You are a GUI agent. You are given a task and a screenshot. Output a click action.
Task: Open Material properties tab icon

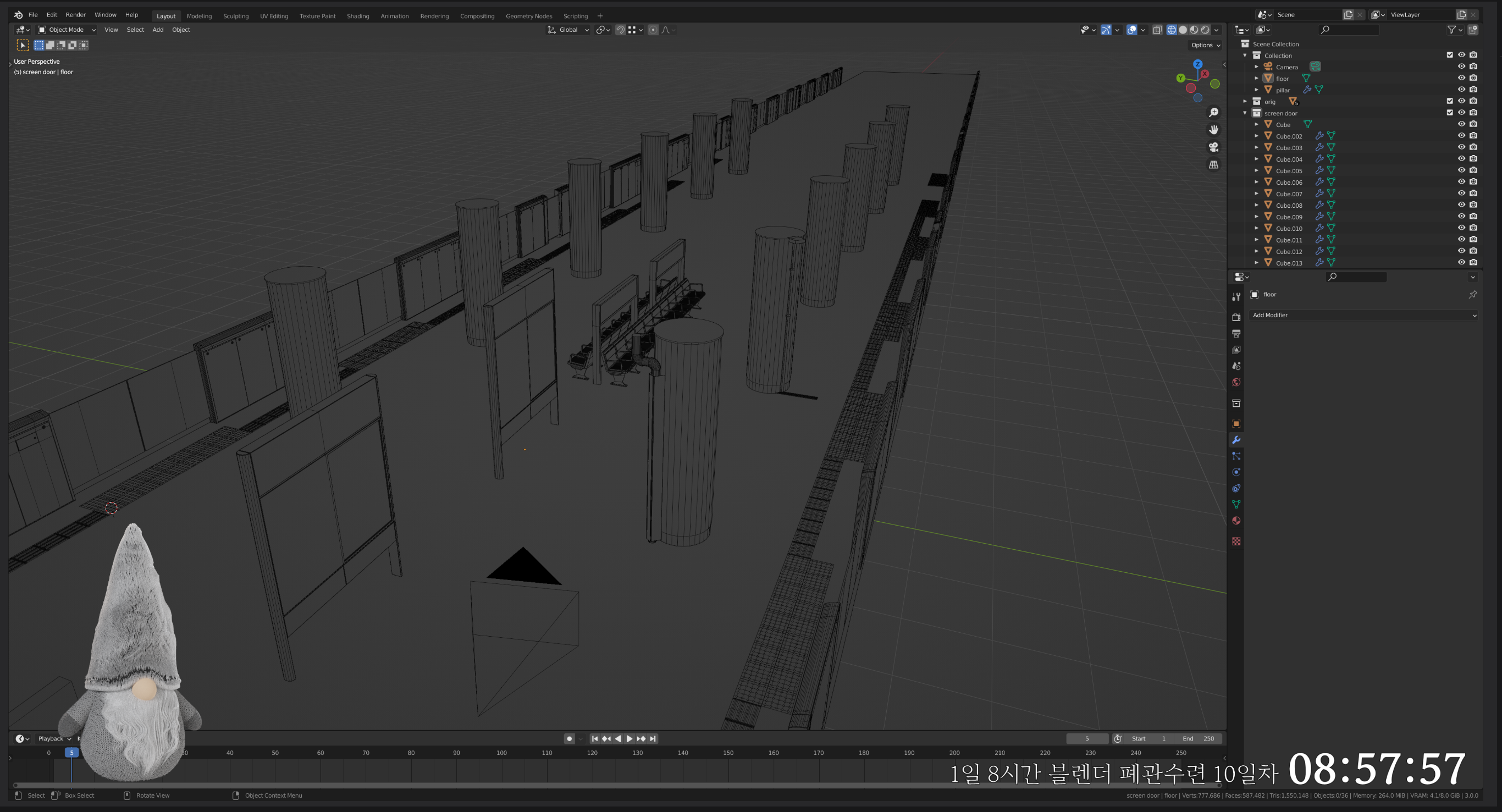pyautogui.click(x=1236, y=521)
